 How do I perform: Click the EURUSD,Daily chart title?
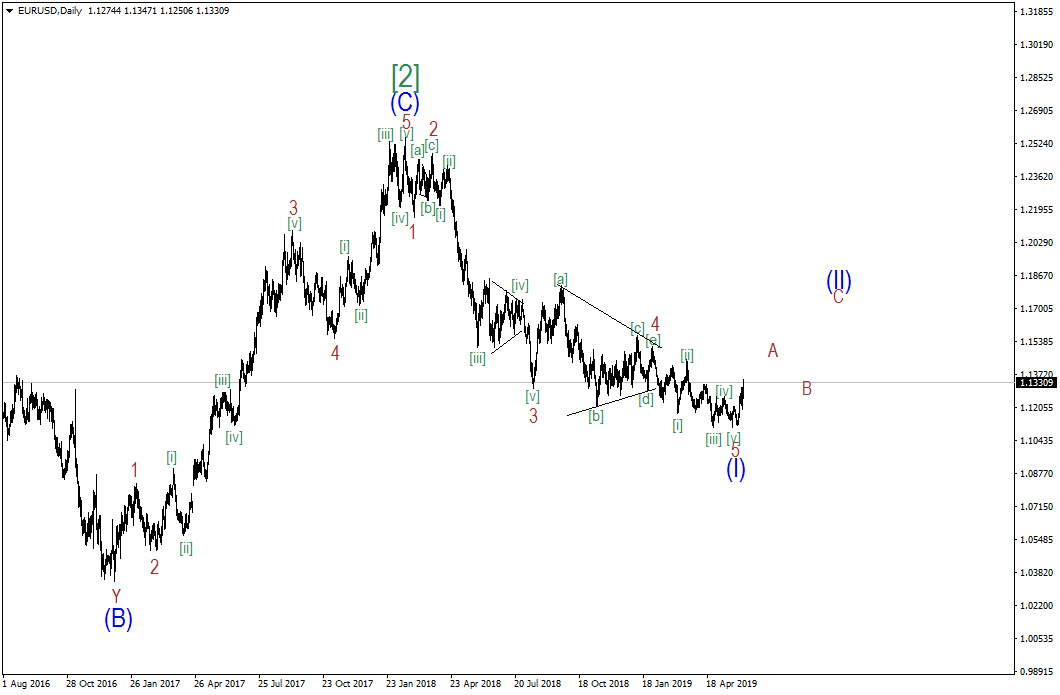50,11
